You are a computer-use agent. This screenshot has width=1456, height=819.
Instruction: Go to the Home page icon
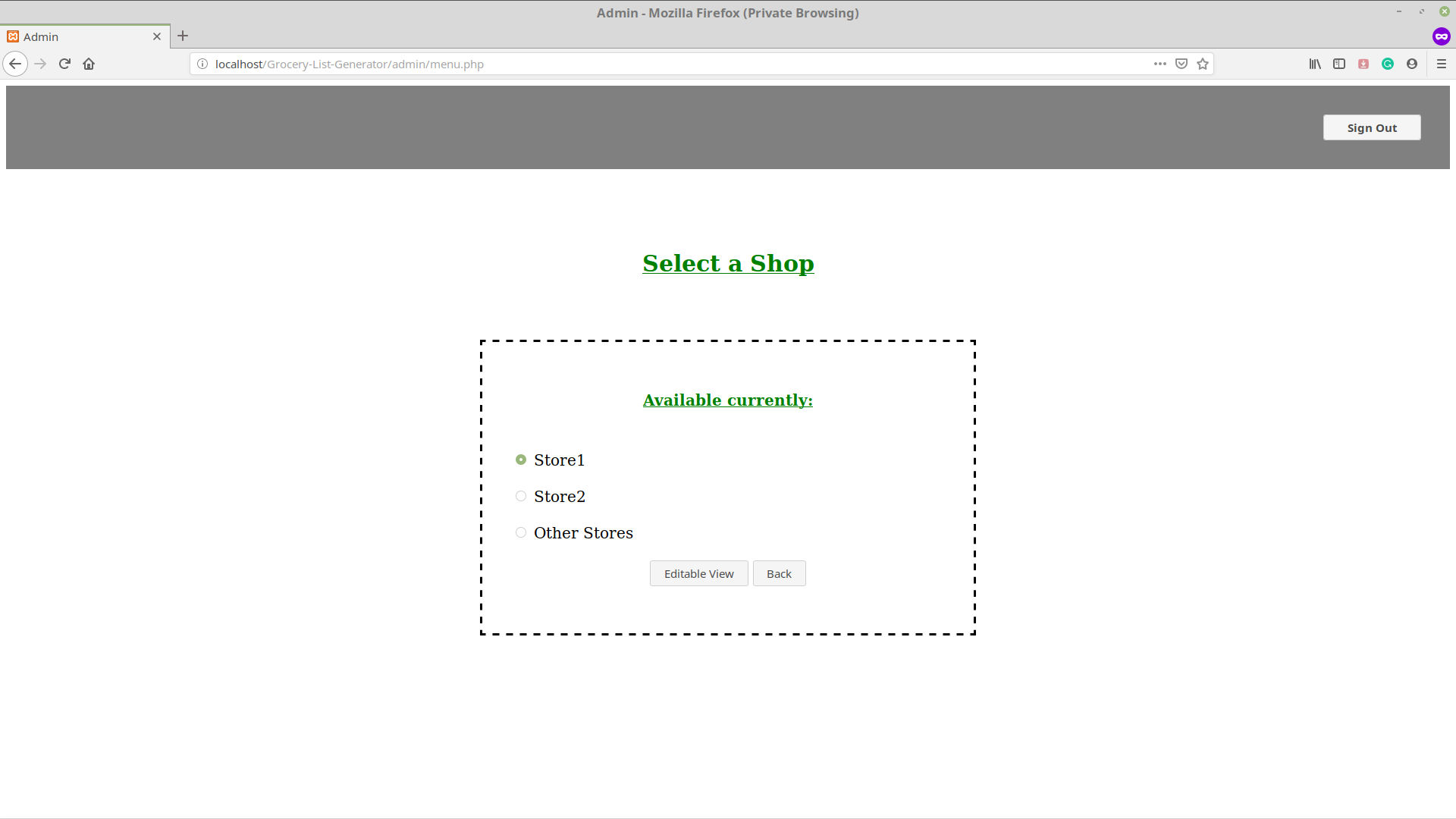coord(89,64)
